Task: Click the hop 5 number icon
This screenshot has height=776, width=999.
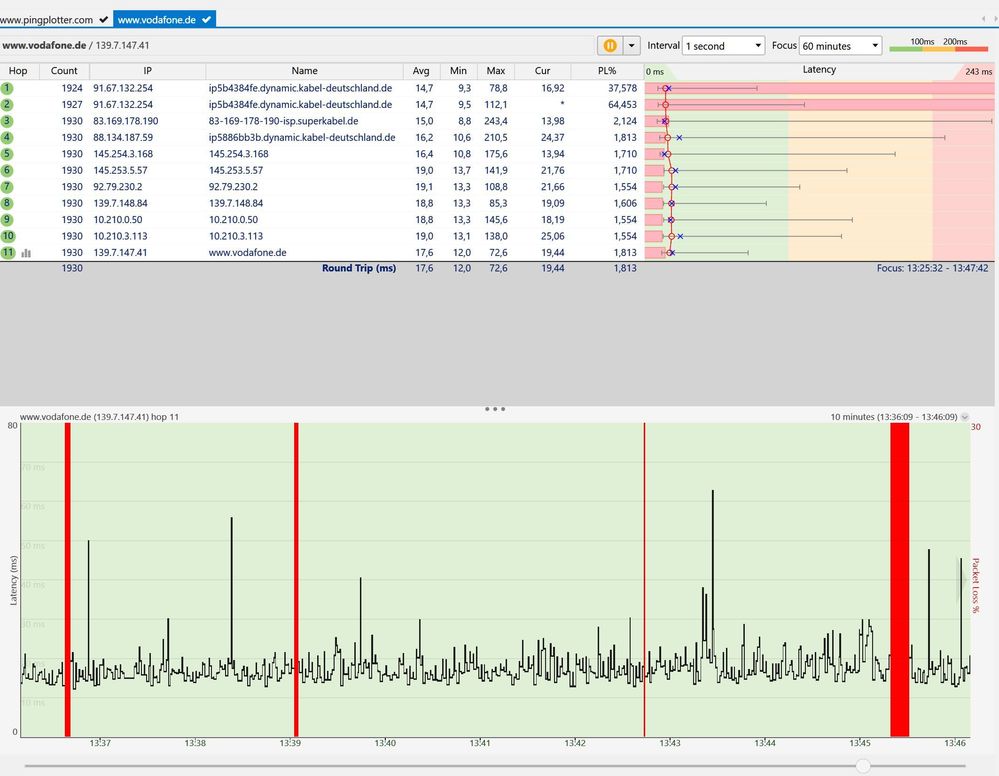Action: coord(8,154)
